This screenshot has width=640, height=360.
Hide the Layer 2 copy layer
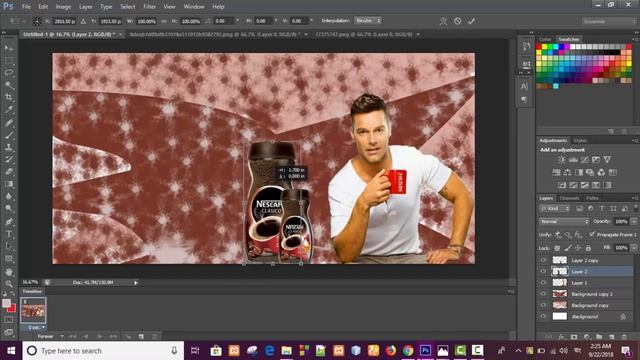click(543, 260)
